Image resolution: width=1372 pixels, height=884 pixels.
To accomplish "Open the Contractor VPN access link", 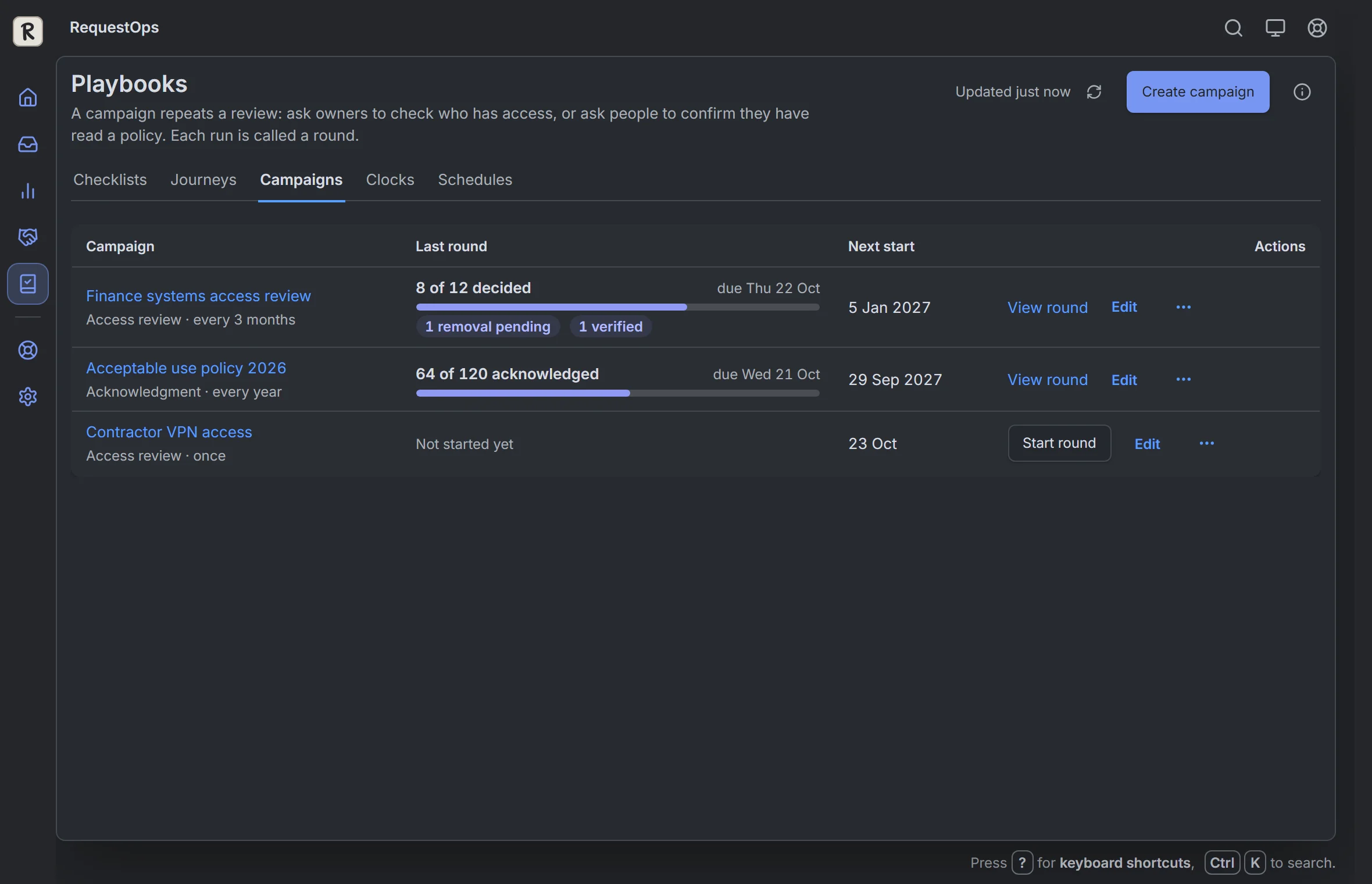I will [x=169, y=432].
